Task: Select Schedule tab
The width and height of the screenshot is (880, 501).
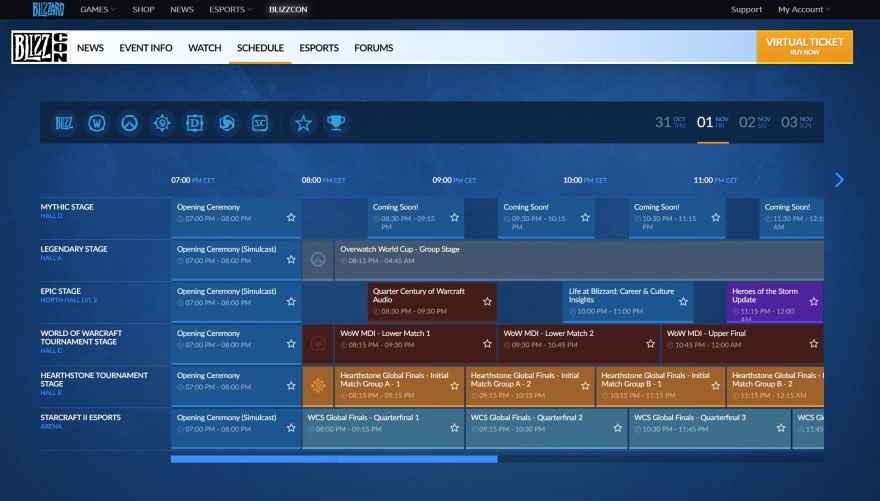Action: 260,48
